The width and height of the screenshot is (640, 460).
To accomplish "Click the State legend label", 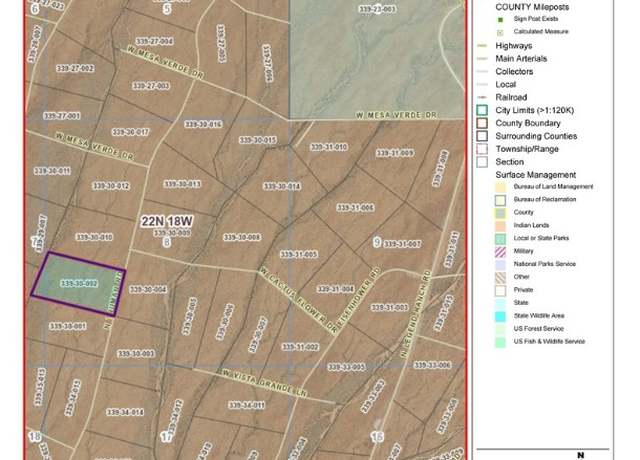I will [521, 302].
